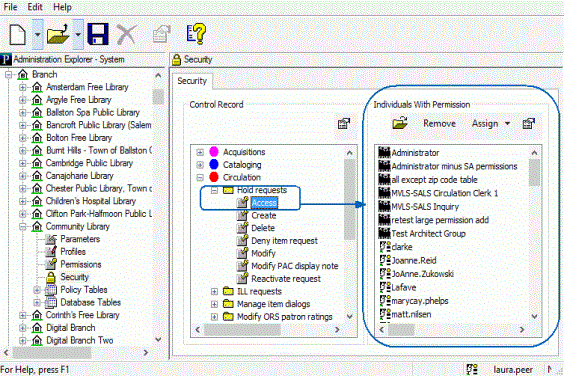Click the Modify permission key icon
Image resolution: width=564 pixels, height=376 pixels.
point(242,253)
